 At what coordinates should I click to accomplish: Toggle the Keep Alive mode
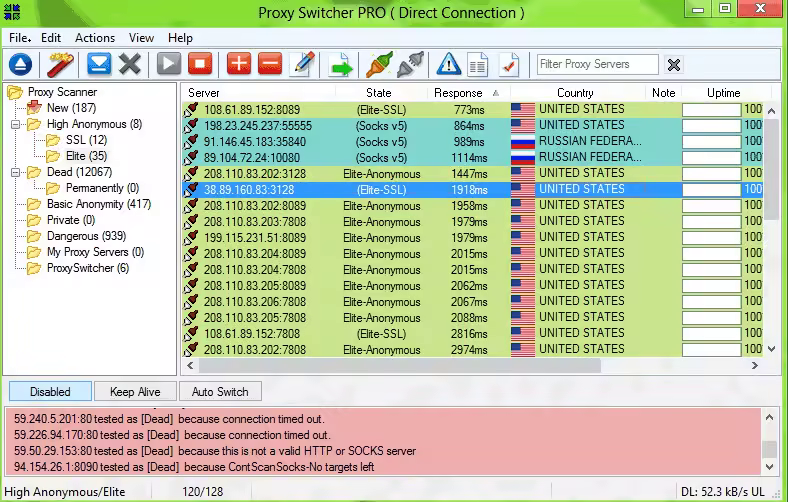point(136,392)
